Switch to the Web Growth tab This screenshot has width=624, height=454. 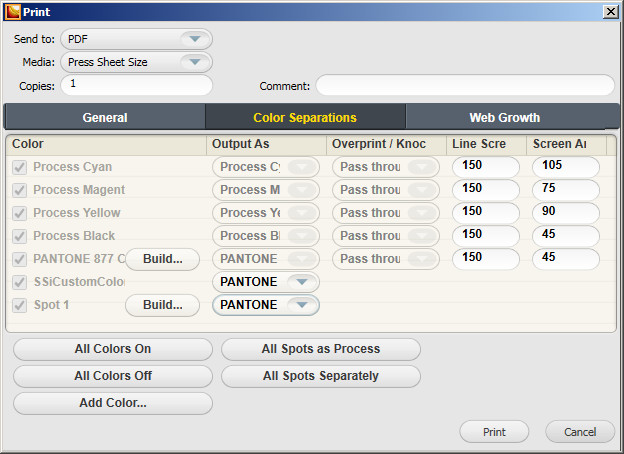(x=505, y=117)
